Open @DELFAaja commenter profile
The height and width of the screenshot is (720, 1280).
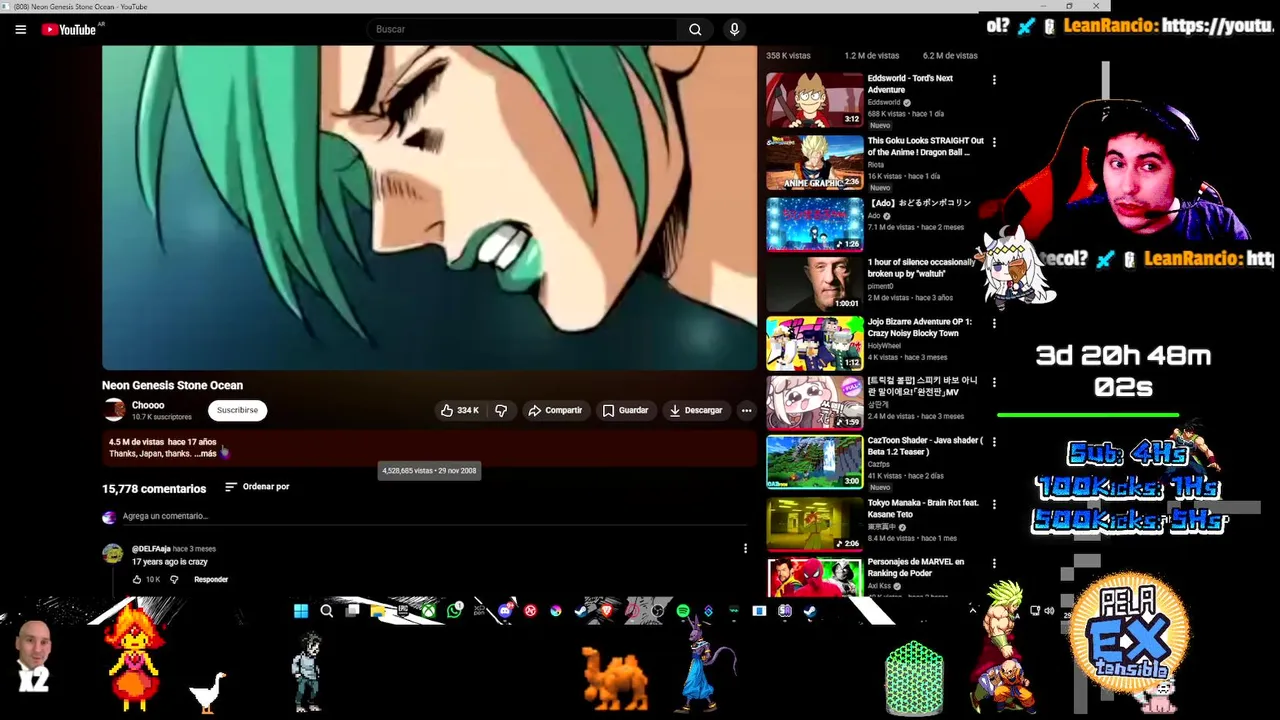[x=151, y=549]
